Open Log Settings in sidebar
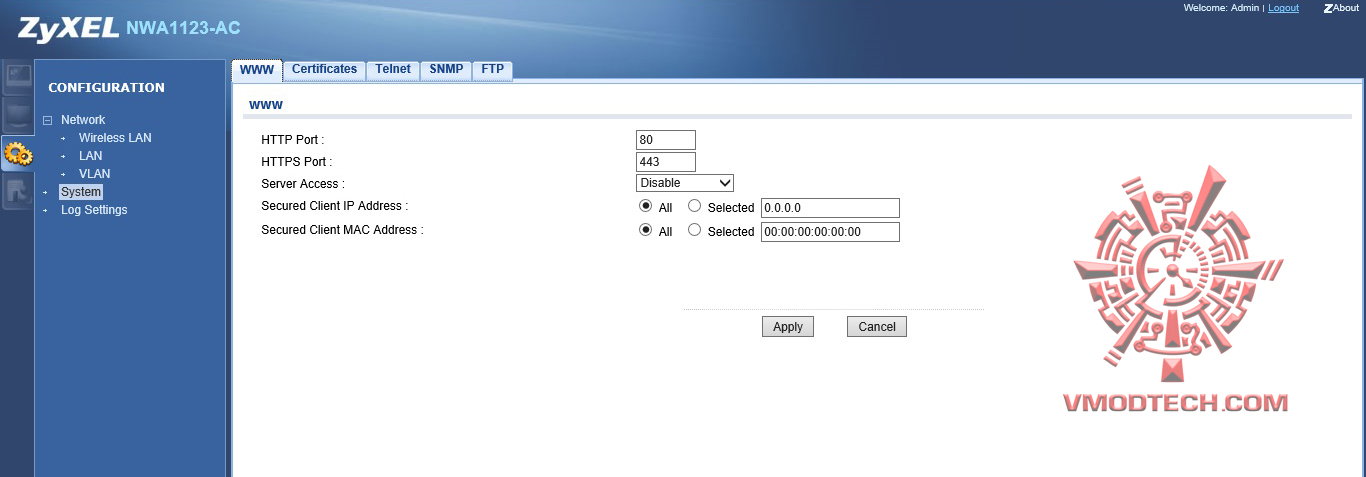This screenshot has height=477, width=1366. [94, 210]
